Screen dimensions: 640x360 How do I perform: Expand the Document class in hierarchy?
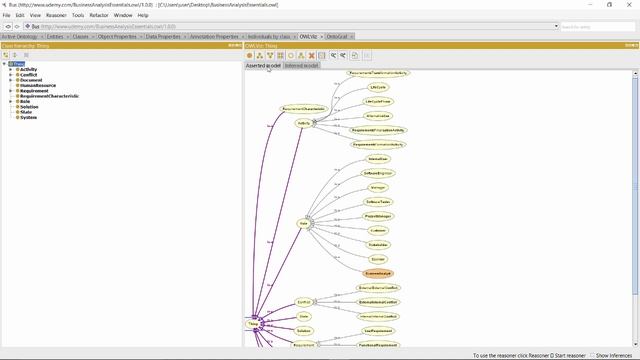pyautogui.click(x=11, y=80)
